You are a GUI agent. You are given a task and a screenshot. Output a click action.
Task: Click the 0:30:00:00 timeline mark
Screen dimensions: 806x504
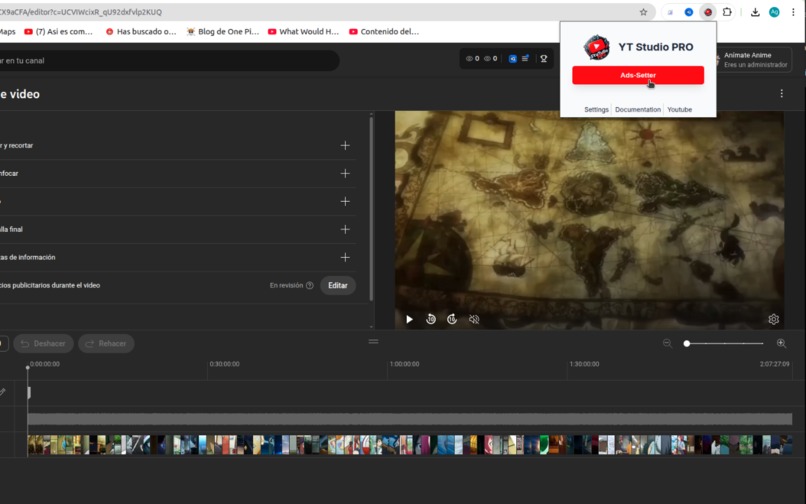pyautogui.click(x=224, y=364)
